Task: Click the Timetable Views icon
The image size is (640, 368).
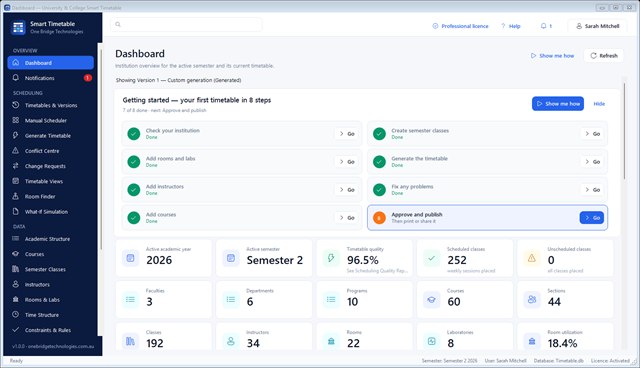Action: tap(16, 181)
